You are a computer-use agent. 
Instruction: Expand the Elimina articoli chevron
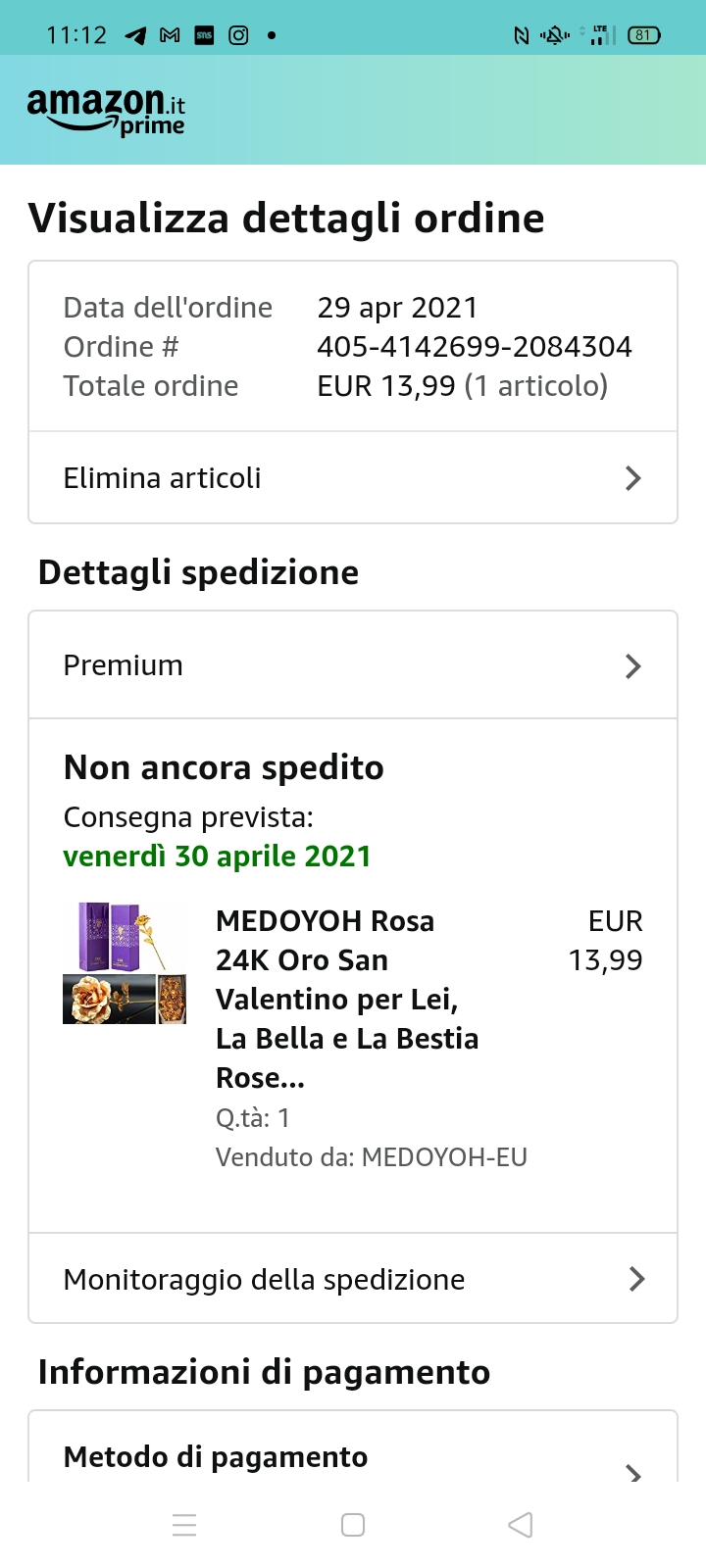point(633,478)
